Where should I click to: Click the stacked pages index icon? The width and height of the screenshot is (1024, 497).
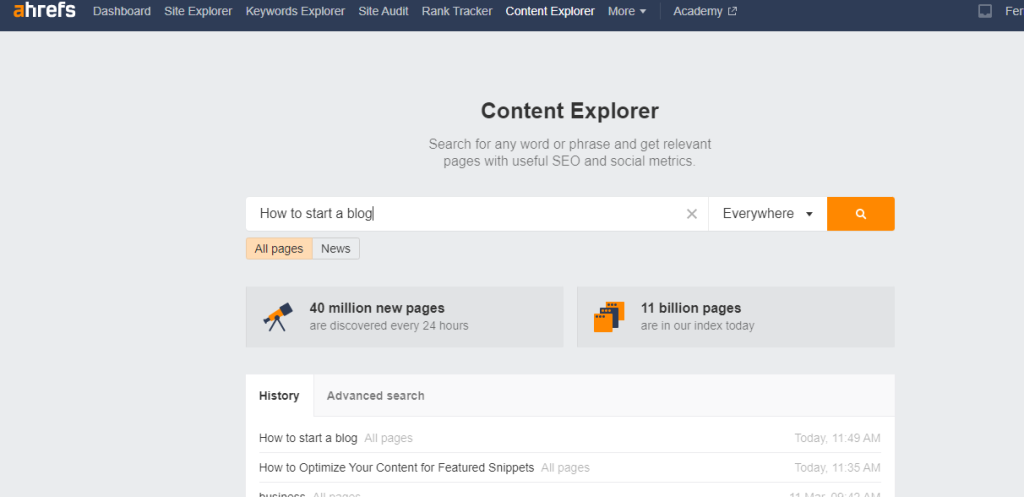(x=609, y=316)
